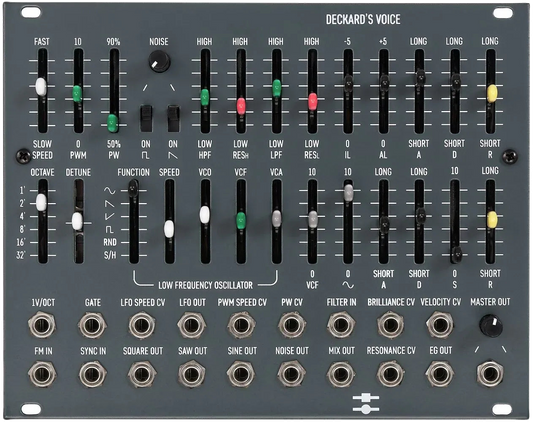Click the red RESH resonance slider
Screen dimensions: 533x422
click(241, 106)
